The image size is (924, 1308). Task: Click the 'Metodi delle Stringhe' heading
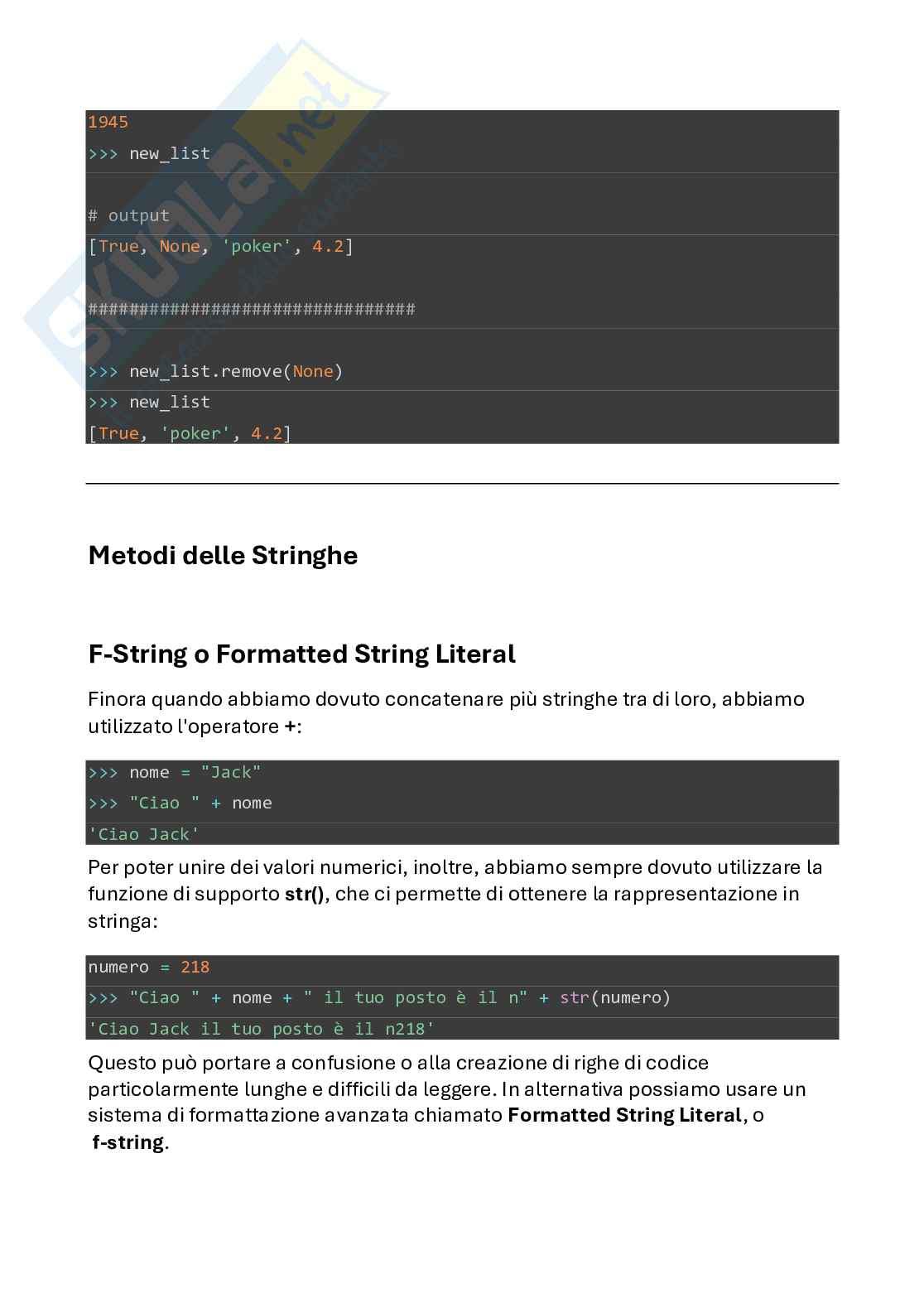pyautogui.click(x=223, y=555)
